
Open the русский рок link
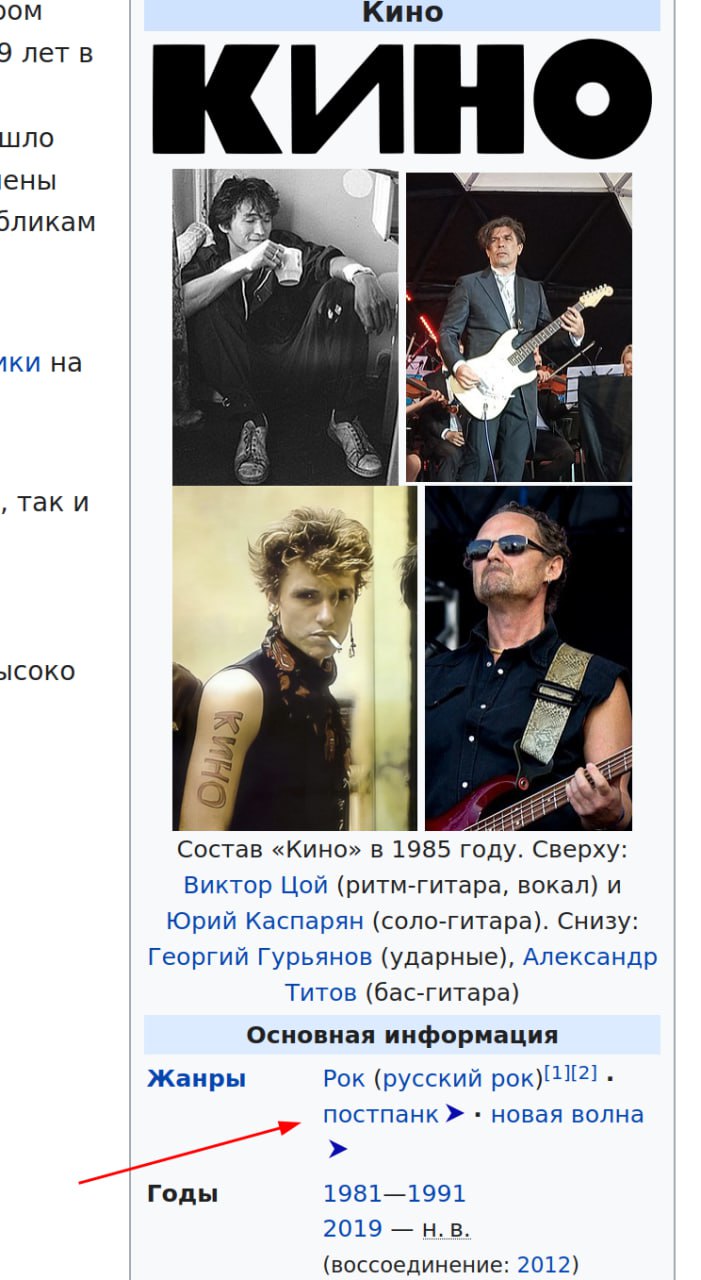point(459,1079)
